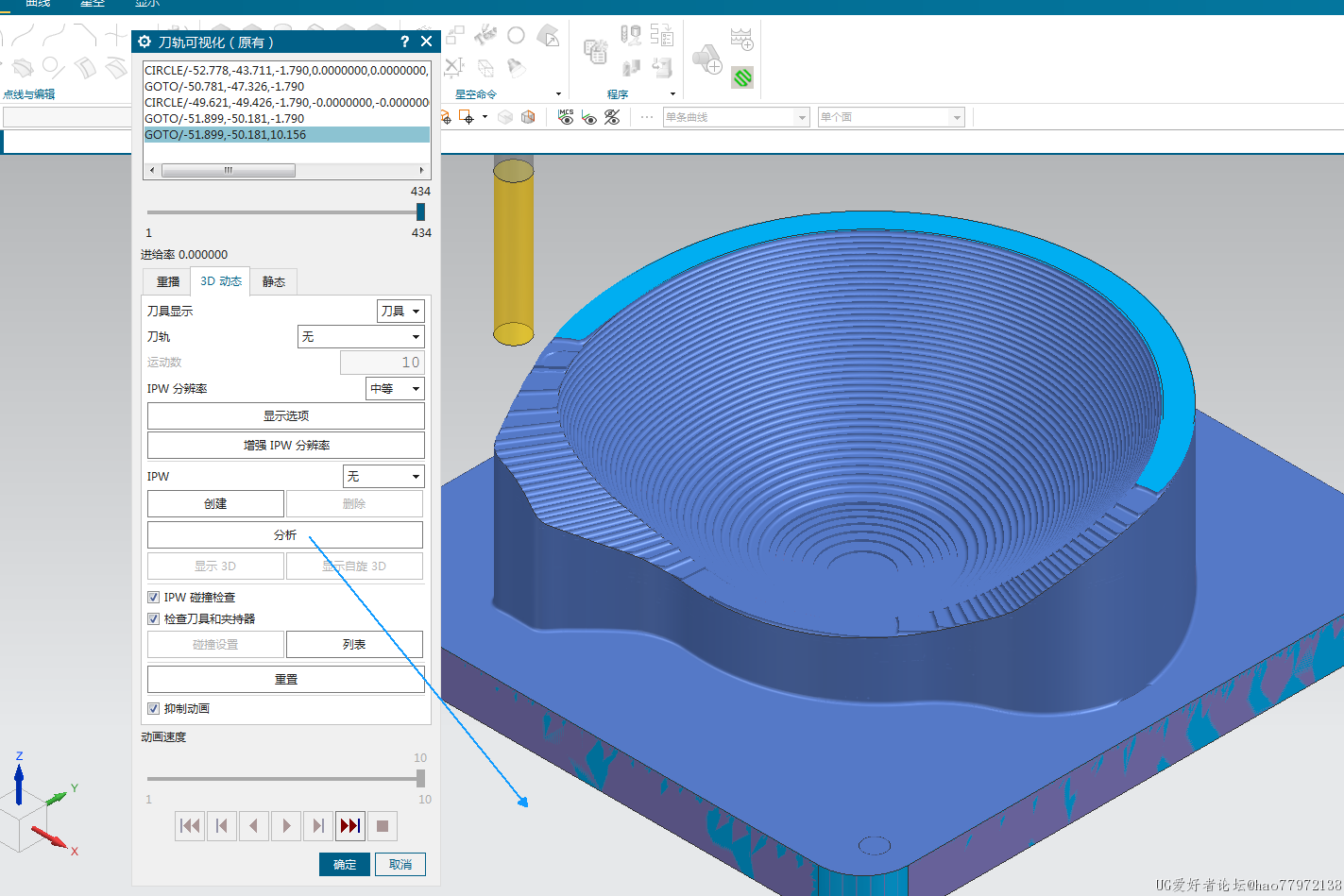This screenshot has height=896, width=1344.
Task: Click the green striped icon in ribbon
Action: (x=742, y=77)
